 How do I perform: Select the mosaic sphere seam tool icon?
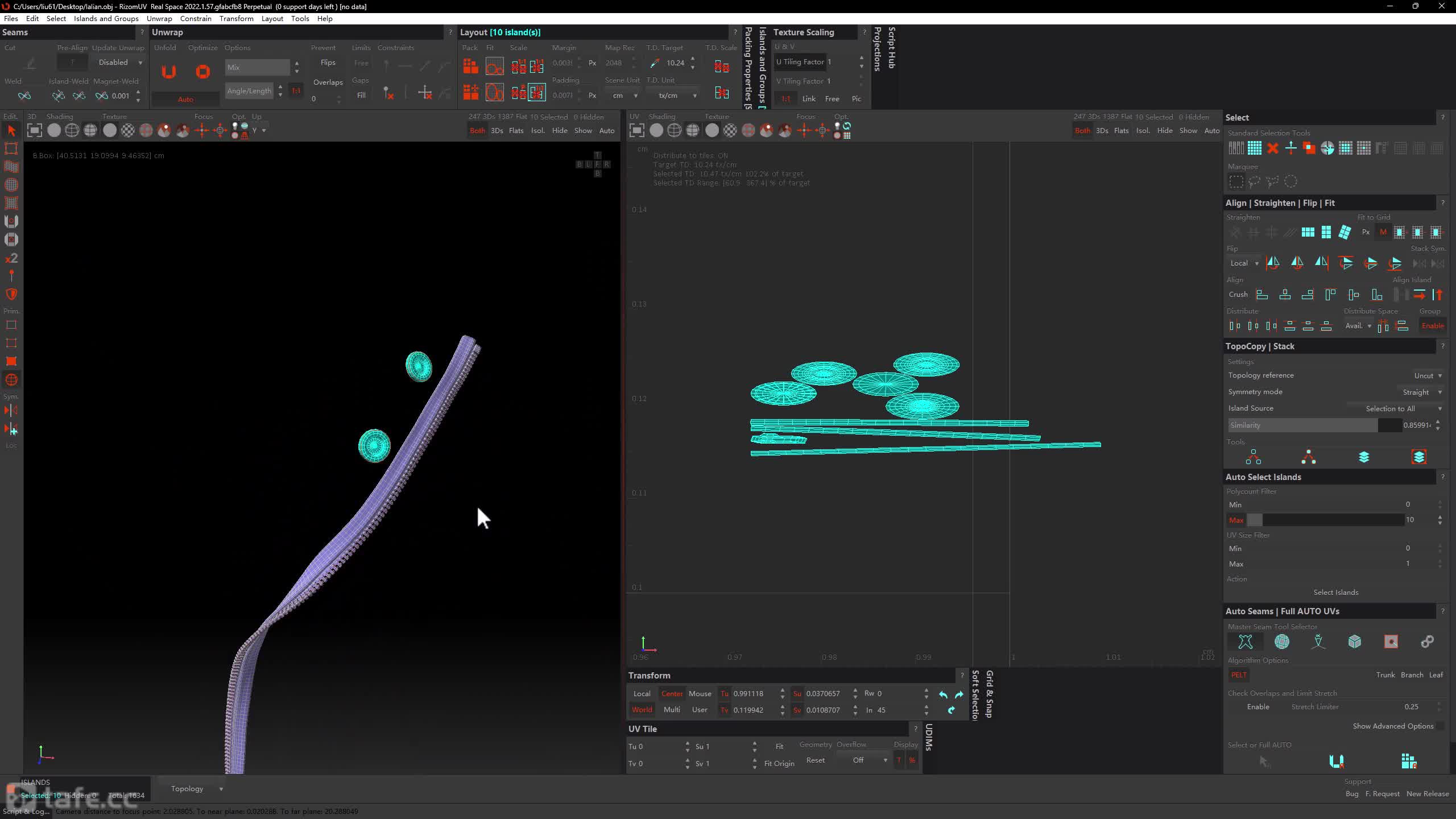point(1282,642)
